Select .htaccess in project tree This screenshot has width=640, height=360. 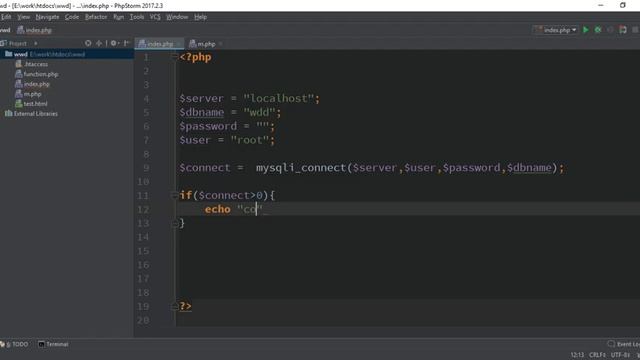tap(36, 64)
